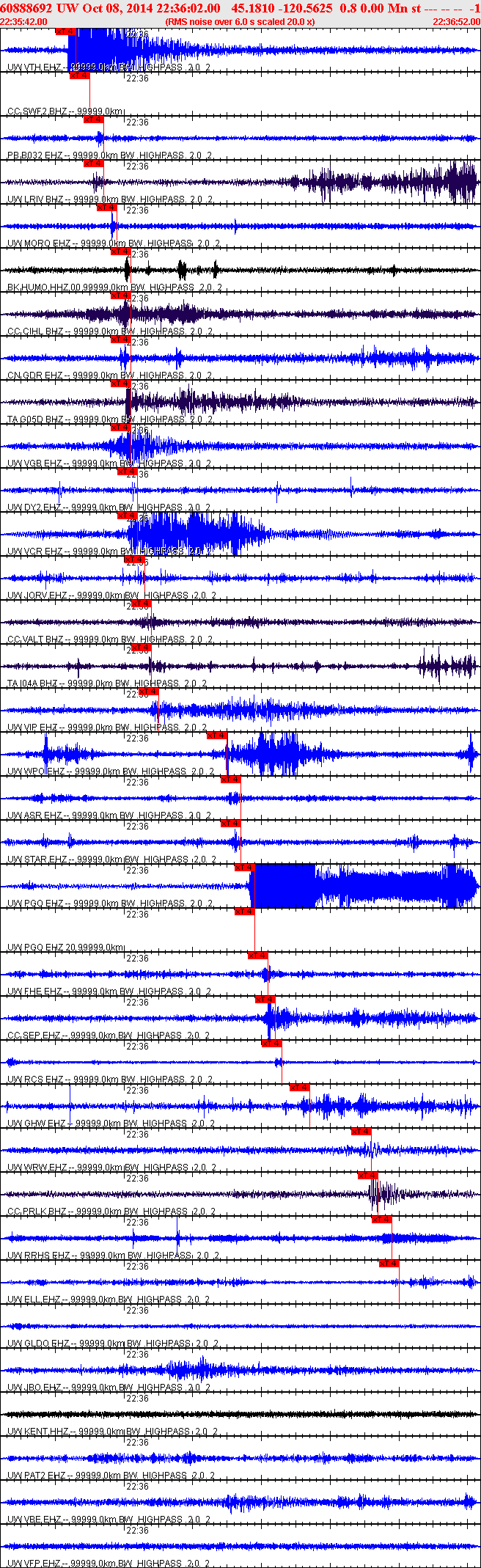Select the red pick marker on SWF2 trace

80,76
